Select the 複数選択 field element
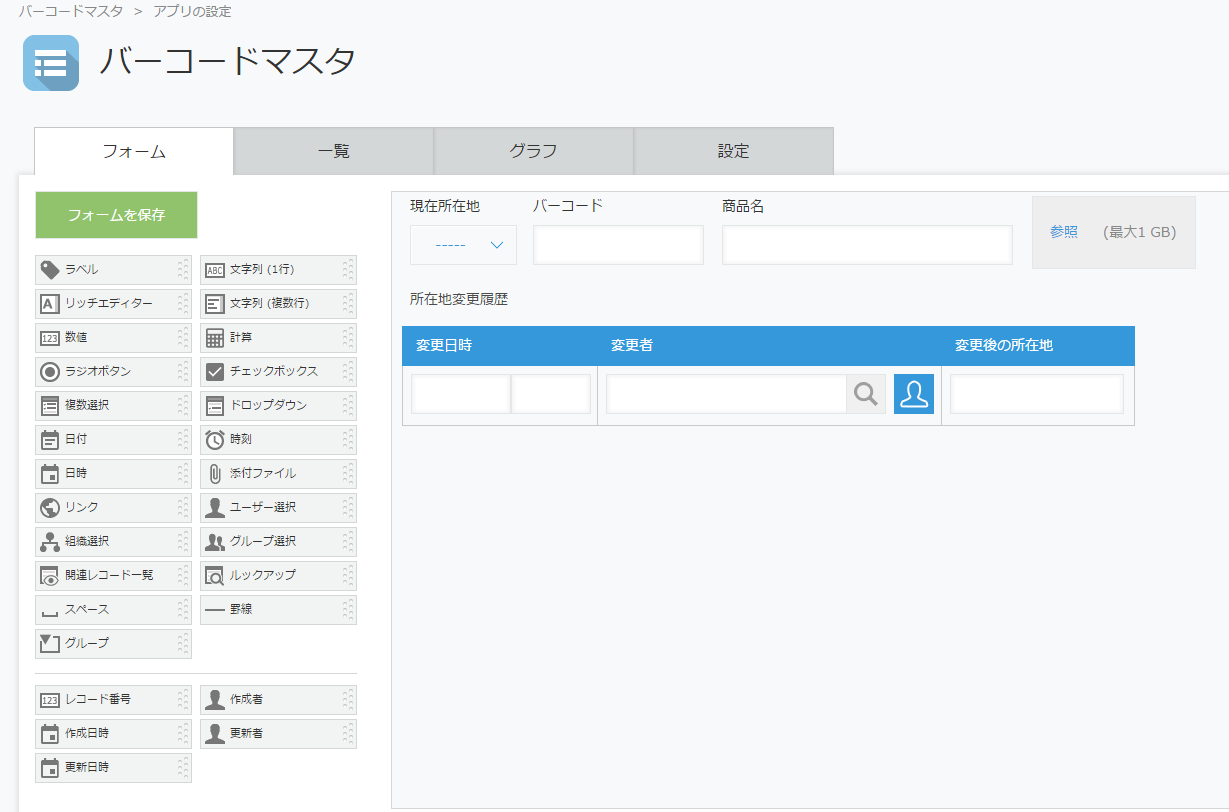The width and height of the screenshot is (1229, 812). [113, 406]
